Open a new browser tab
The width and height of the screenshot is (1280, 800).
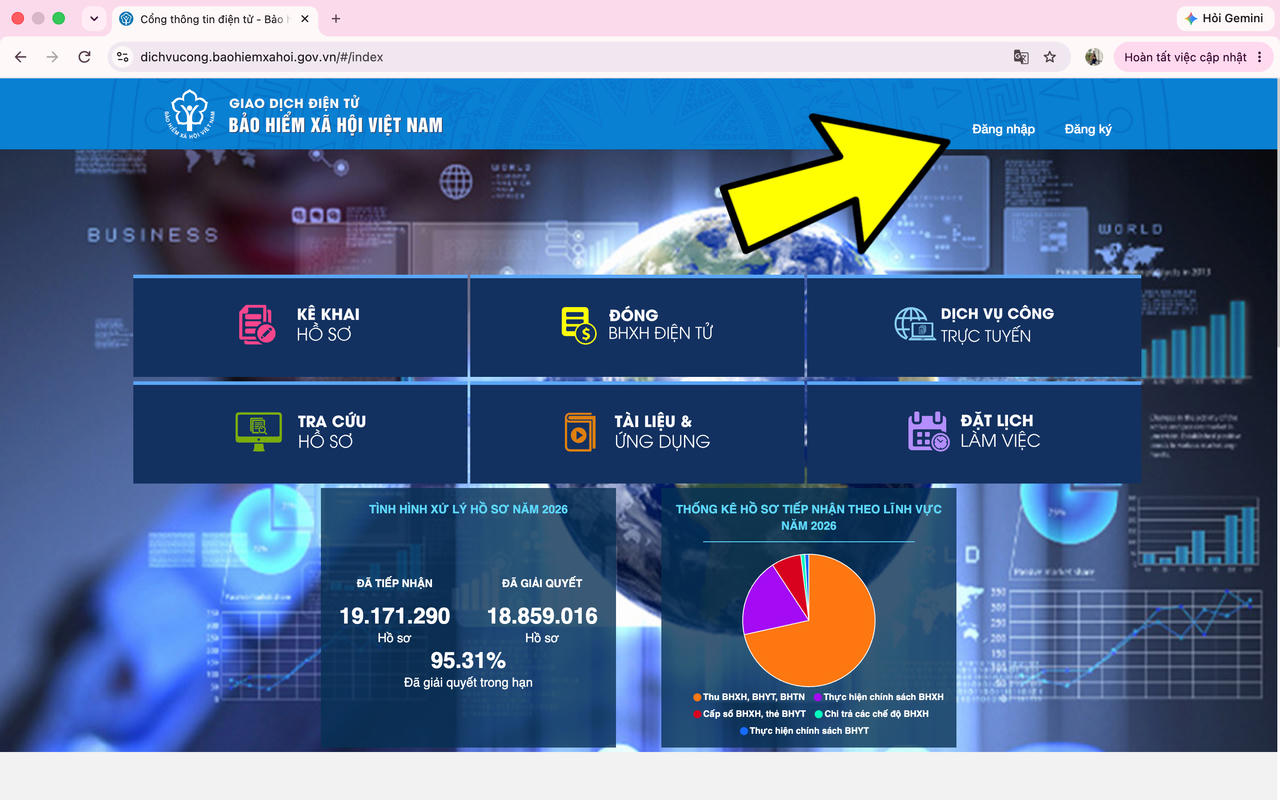(x=336, y=19)
